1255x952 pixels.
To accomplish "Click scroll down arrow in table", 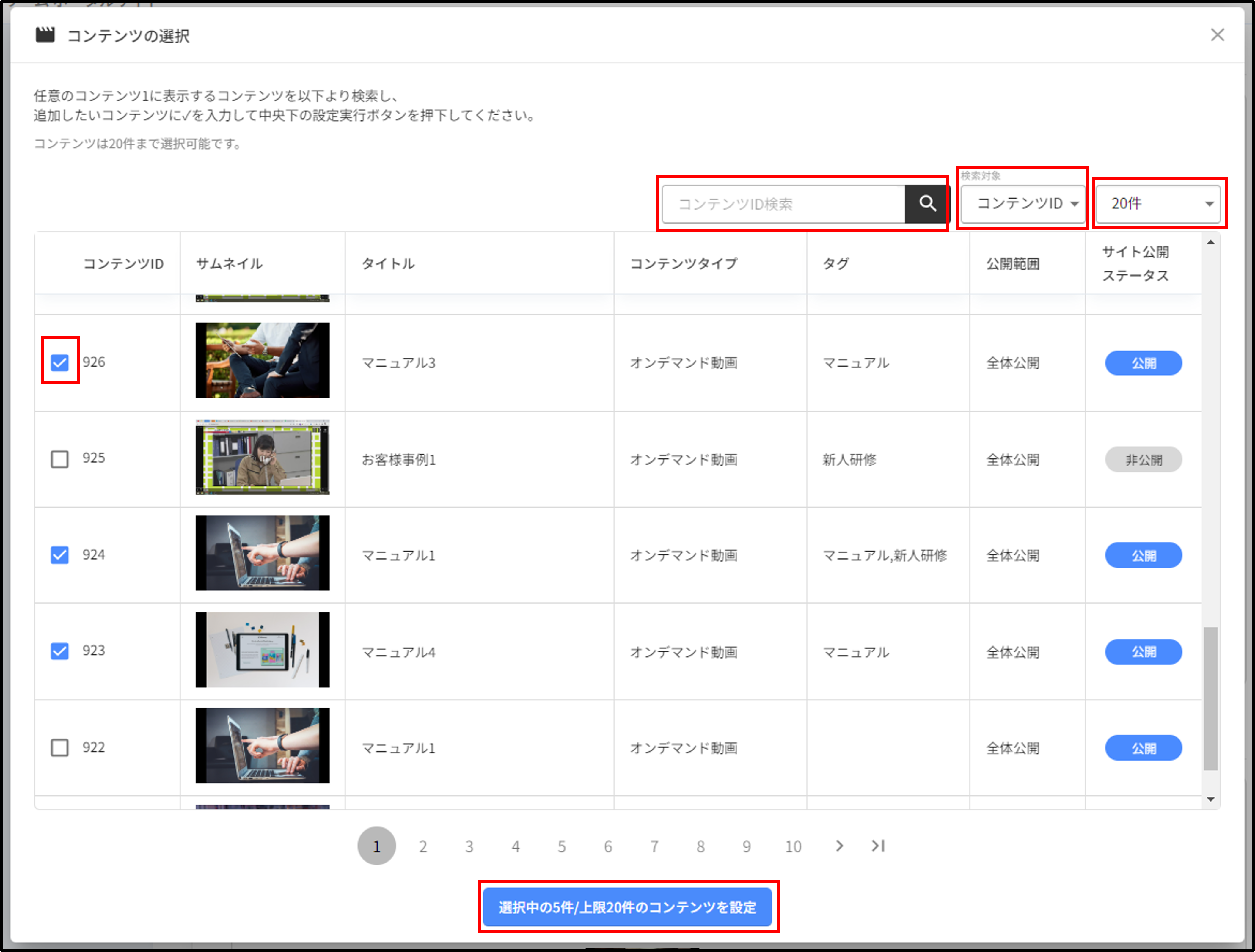I will (x=1210, y=799).
